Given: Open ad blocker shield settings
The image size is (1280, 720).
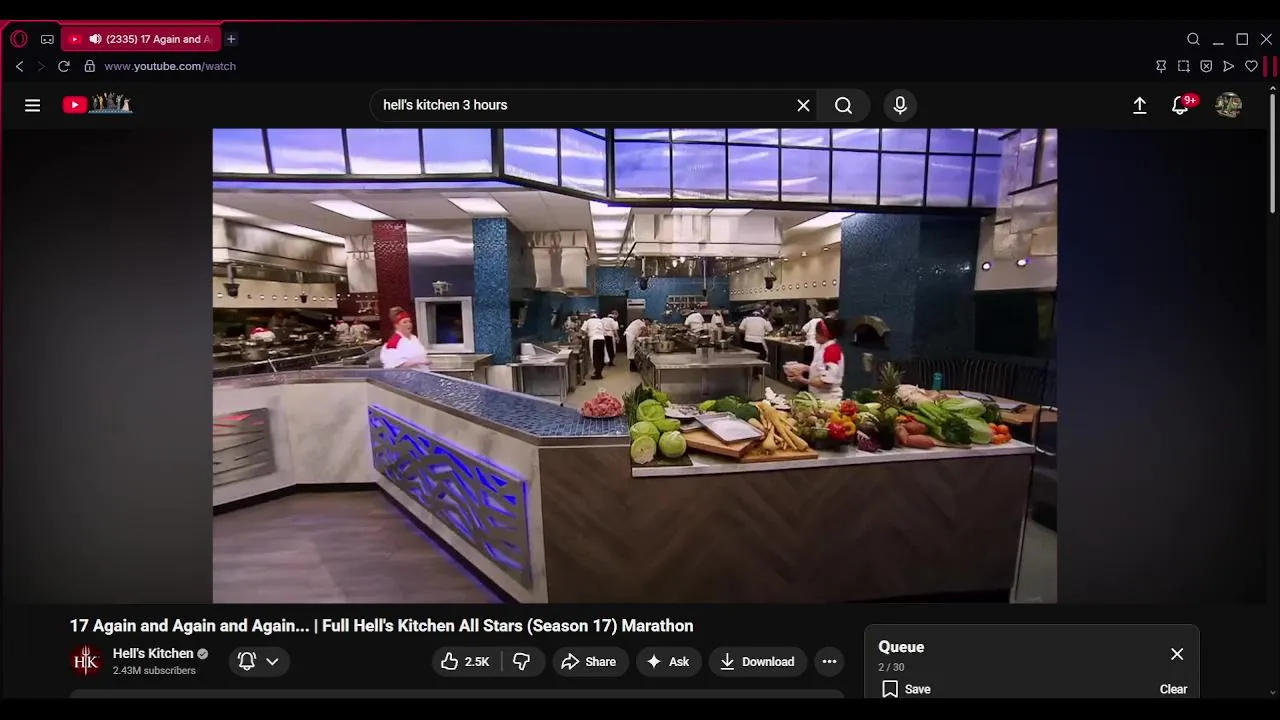Looking at the screenshot, I should click(1206, 66).
